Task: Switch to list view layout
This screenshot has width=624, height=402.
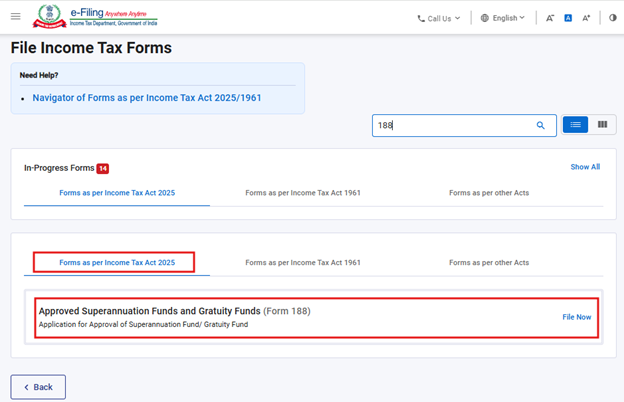Action: click(x=575, y=125)
